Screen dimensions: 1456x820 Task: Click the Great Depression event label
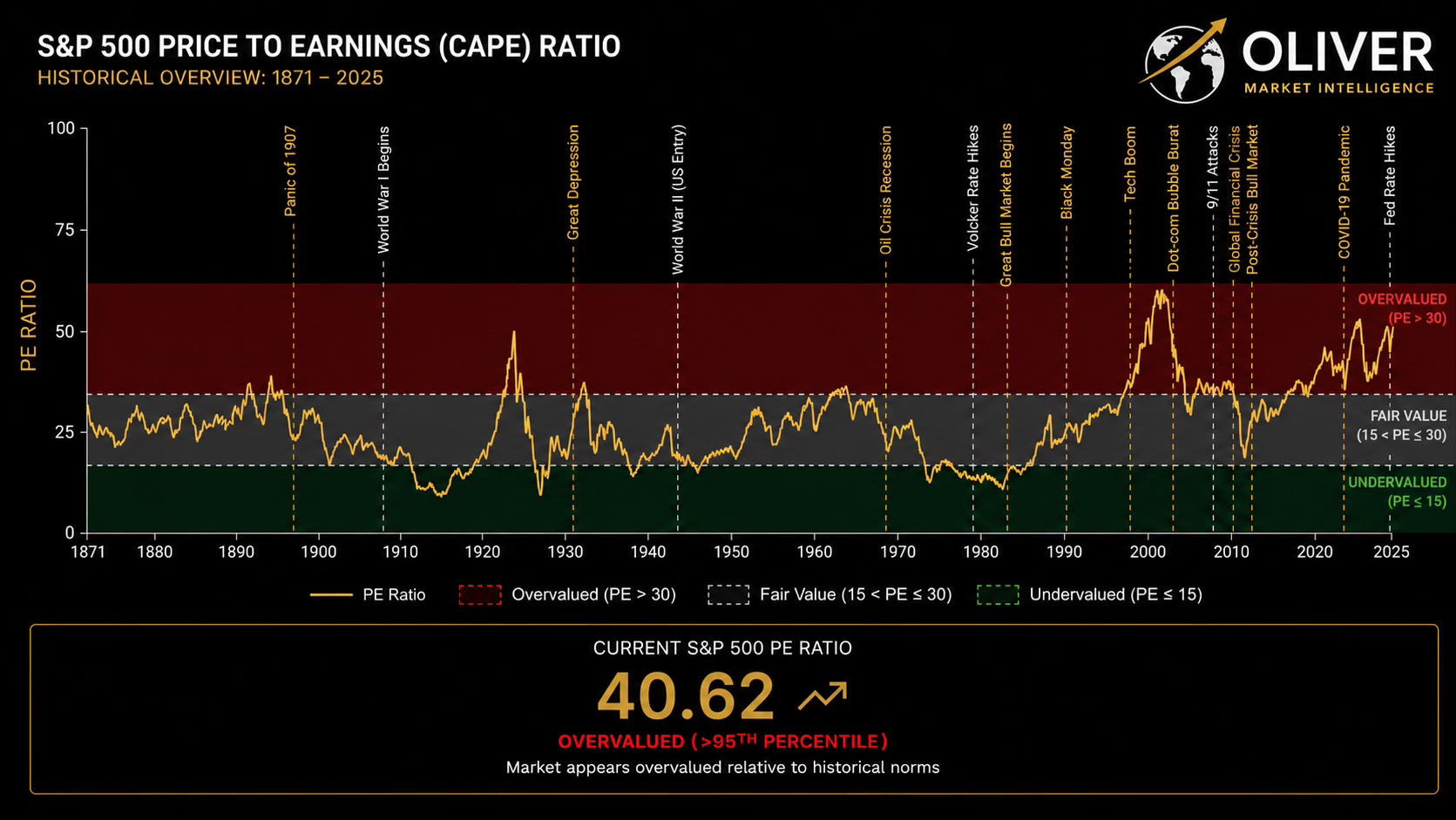[x=573, y=182]
